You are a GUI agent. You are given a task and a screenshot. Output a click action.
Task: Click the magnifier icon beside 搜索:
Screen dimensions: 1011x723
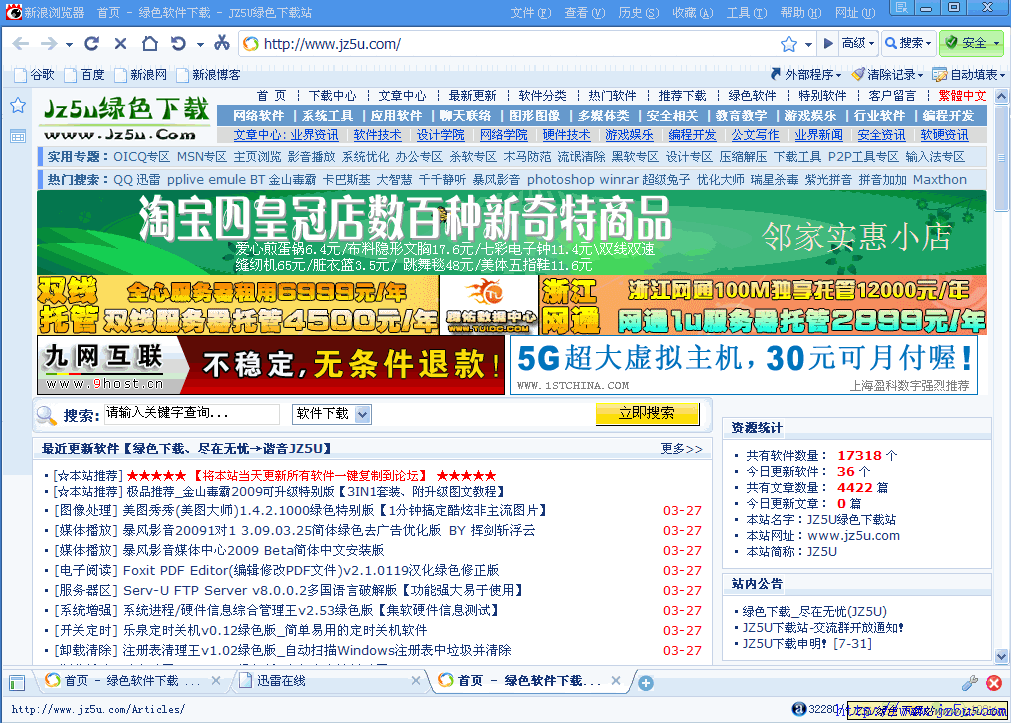pyautogui.click(x=46, y=415)
